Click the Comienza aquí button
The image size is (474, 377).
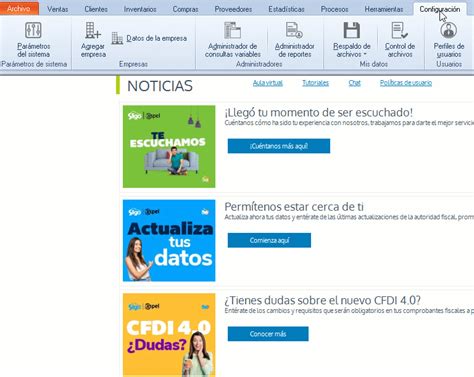[269, 240]
